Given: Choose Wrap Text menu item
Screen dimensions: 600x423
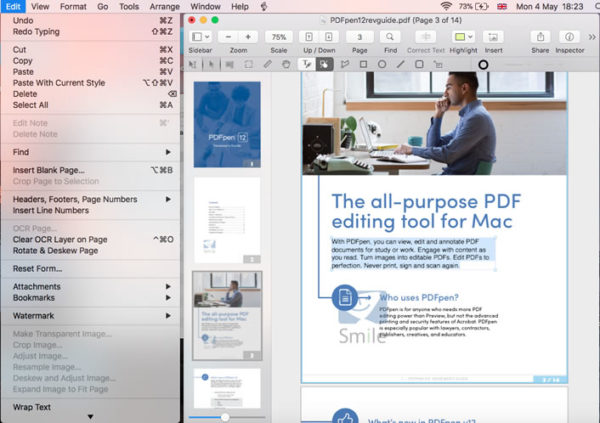Looking at the screenshot, I should [x=90, y=407].
